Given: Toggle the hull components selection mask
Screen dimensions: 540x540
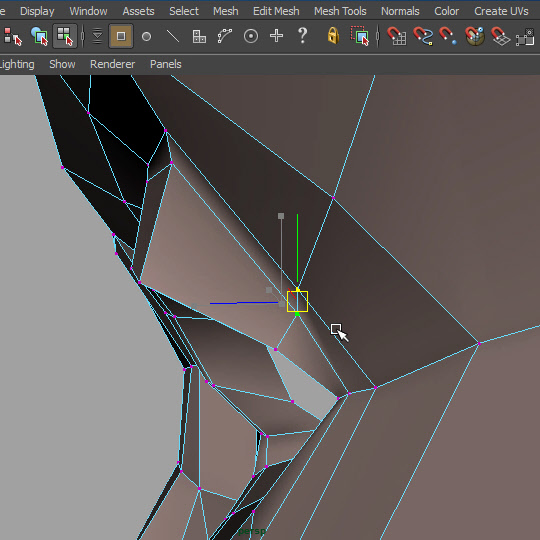Looking at the screenshot, I should coord(225,36).
